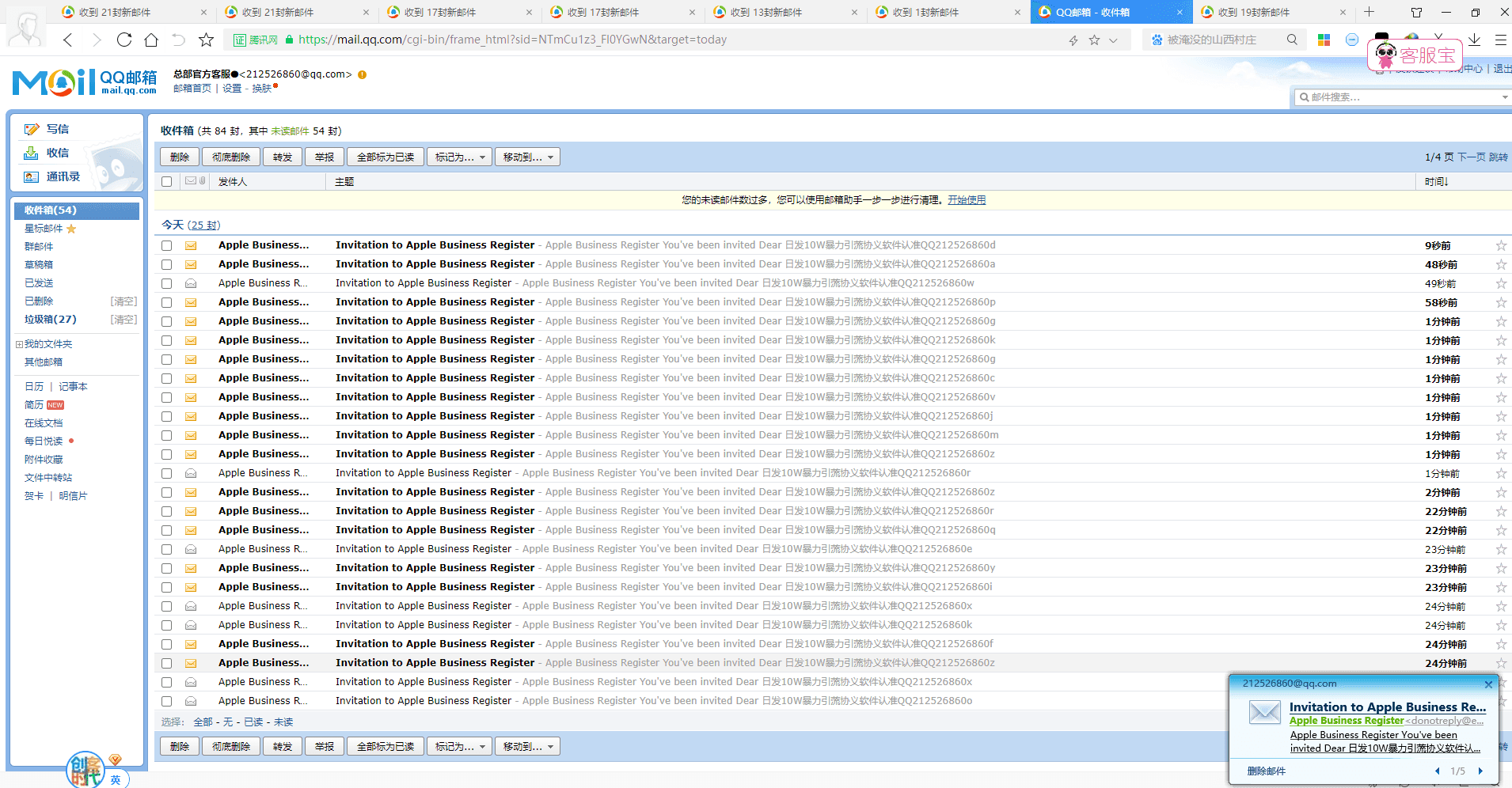Star the email received 9秒前
Image resolution: width=1512 pixels, height=788 pixels.
[1501, 245]
